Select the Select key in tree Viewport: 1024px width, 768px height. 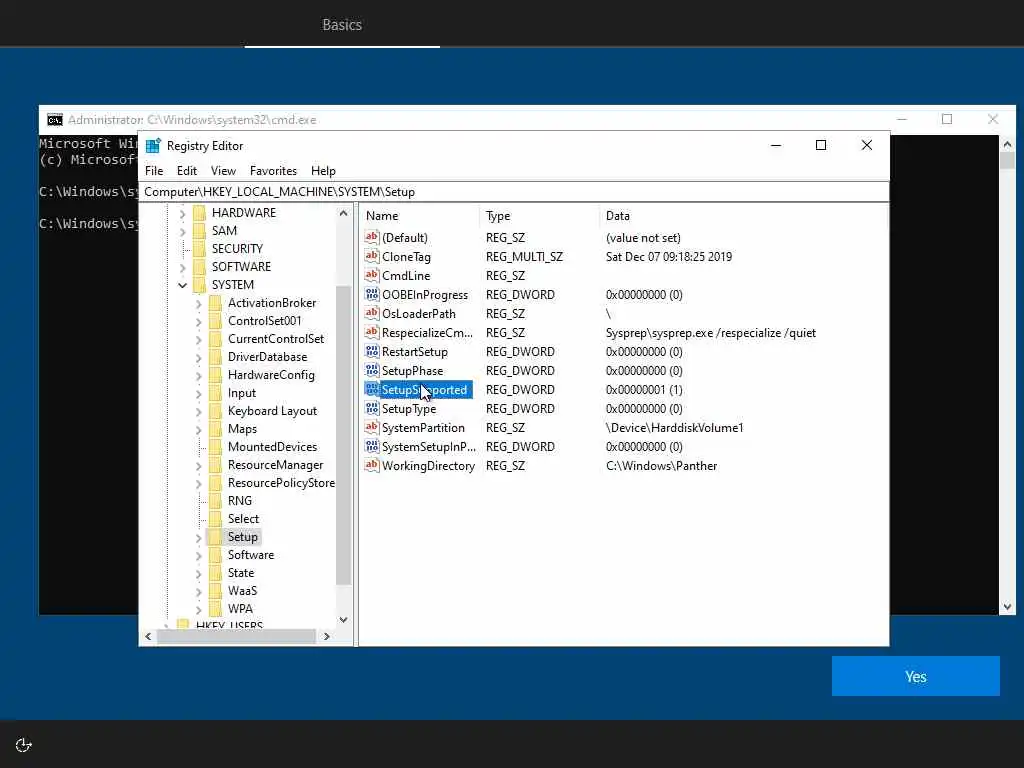click(243, 519)
